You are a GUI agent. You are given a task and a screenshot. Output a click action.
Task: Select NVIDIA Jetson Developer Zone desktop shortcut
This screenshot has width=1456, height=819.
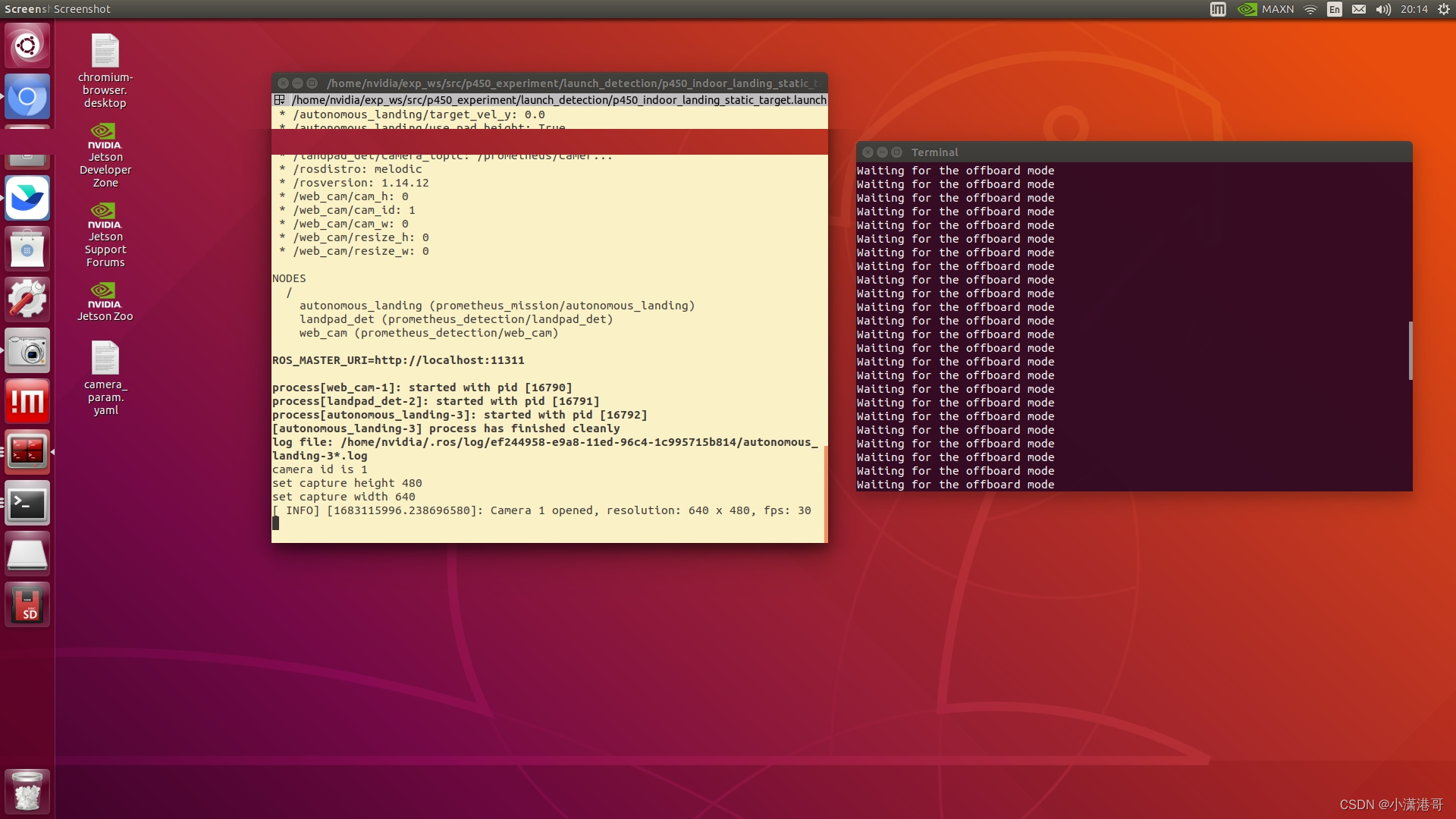(105, 155)
